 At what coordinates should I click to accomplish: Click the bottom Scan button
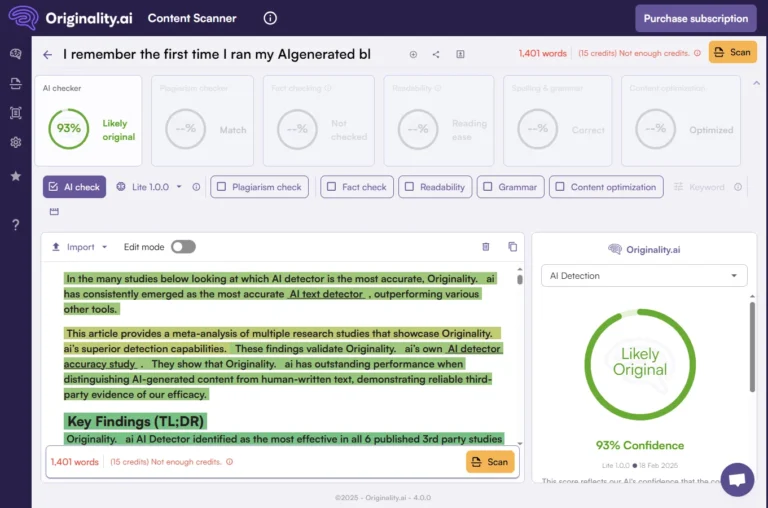490,462
